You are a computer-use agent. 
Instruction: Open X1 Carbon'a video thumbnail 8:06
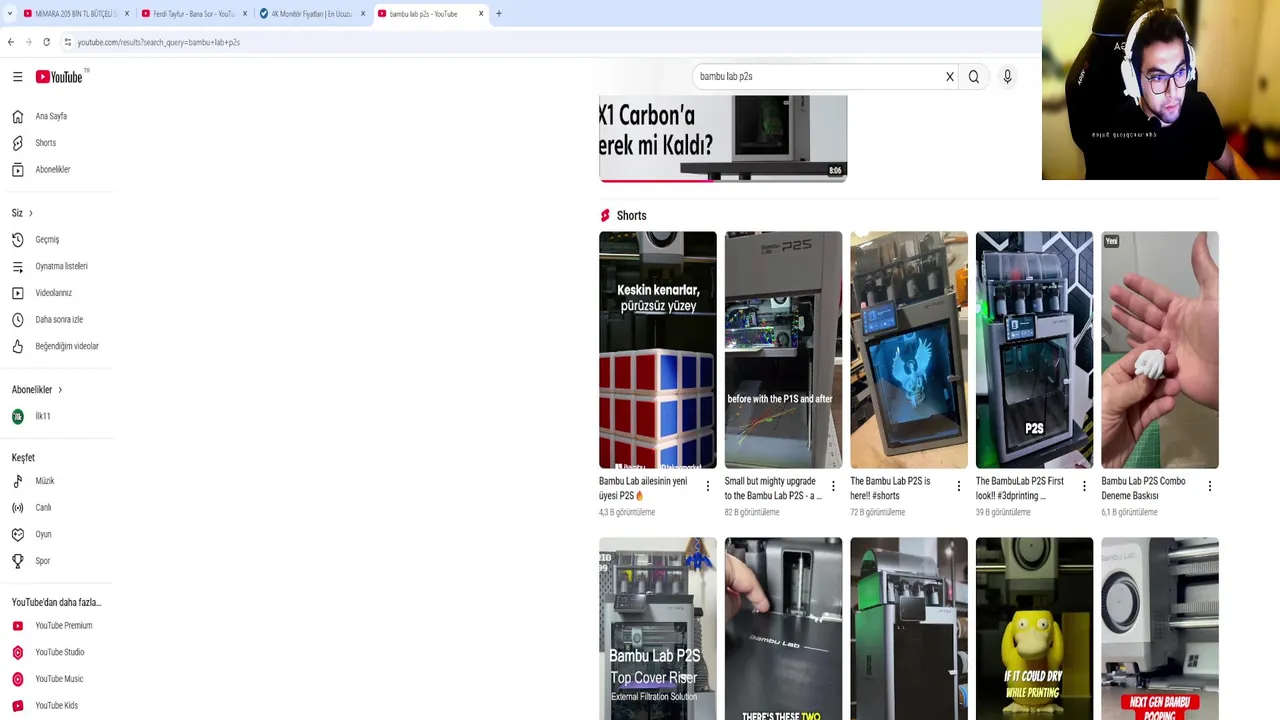point(723,138)
